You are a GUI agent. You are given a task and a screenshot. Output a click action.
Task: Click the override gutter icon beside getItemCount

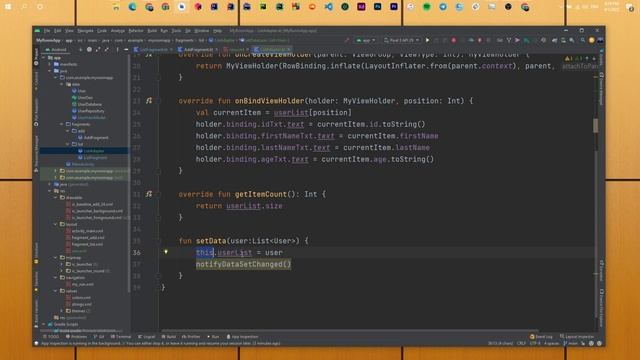point(149,194)
